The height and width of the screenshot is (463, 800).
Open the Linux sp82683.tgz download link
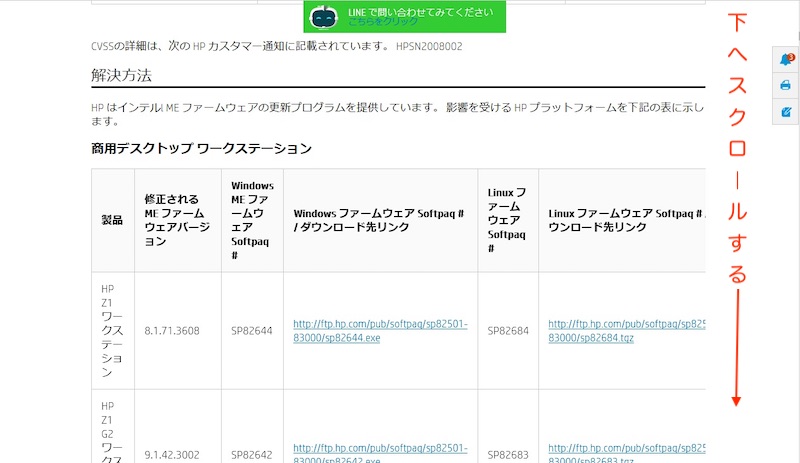pos(627,454)
